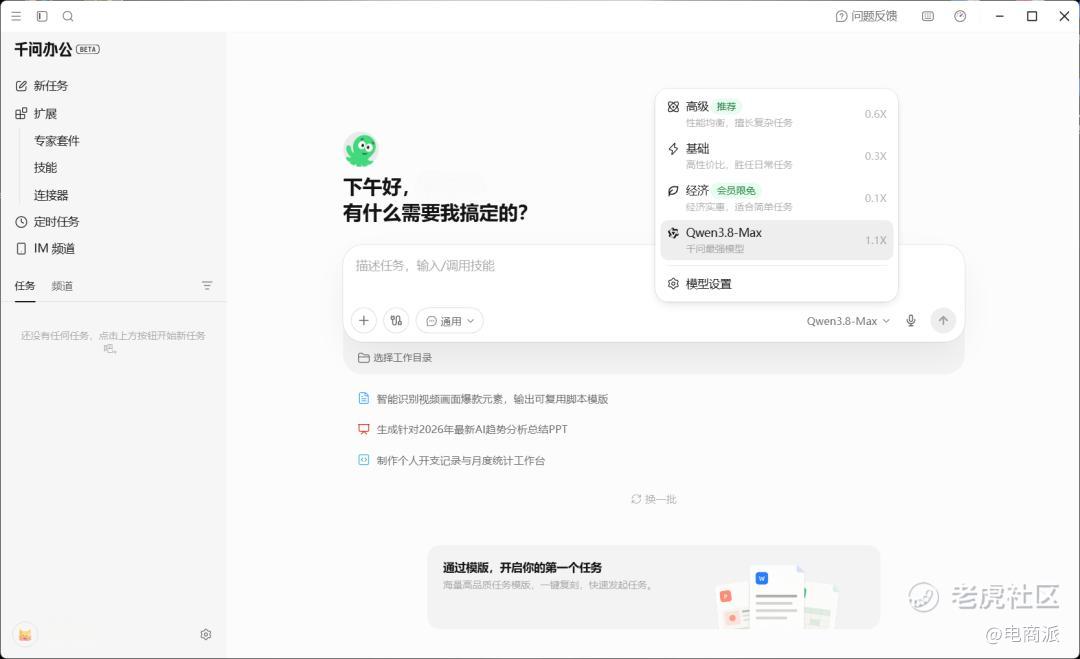Click the presentation icon beside PPT suggestion
Screen dimensions: 1080x659
(x=364, y=429)
